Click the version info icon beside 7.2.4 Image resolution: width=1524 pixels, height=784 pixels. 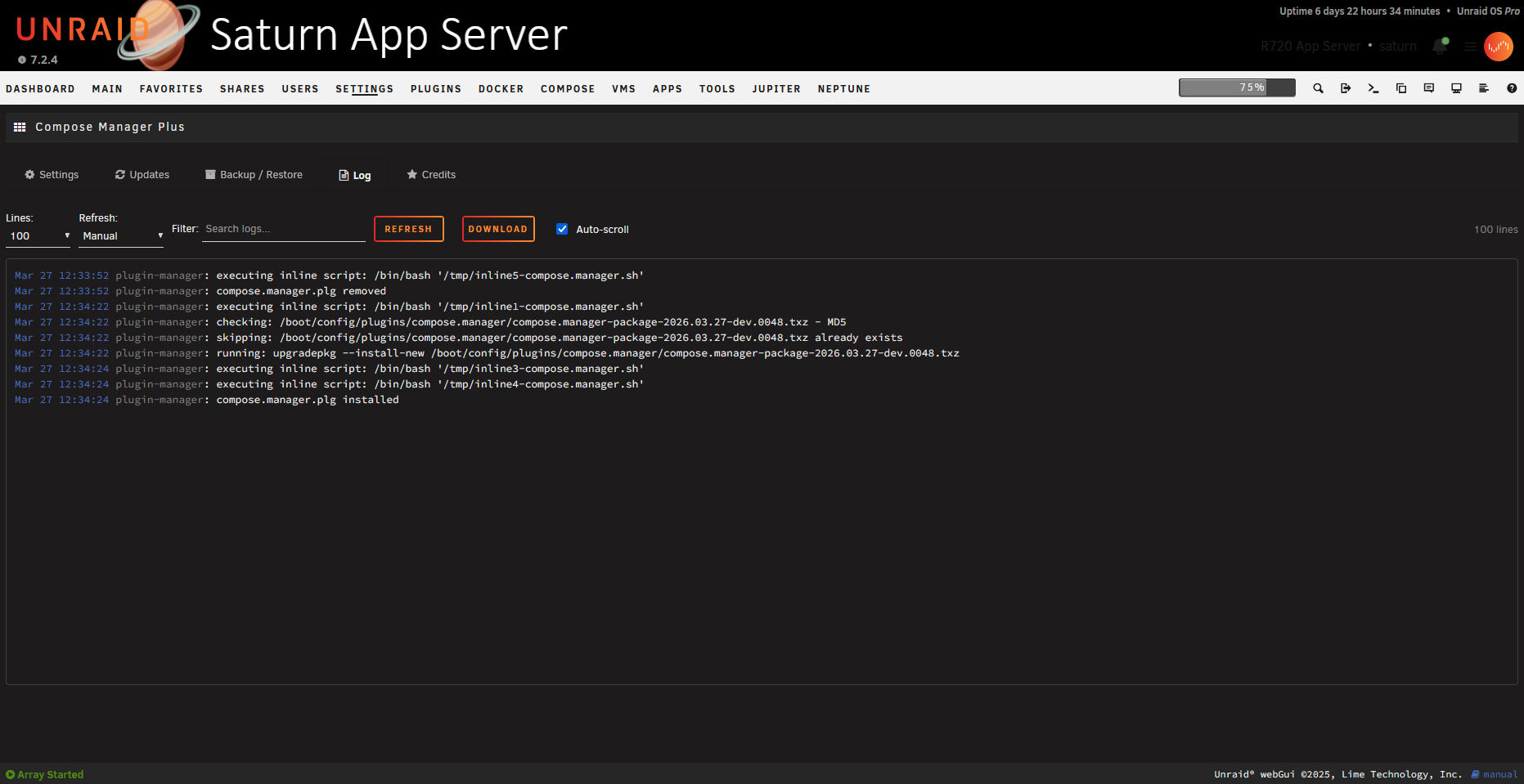(22, 60)
